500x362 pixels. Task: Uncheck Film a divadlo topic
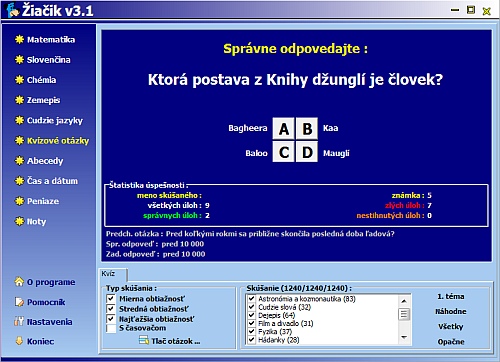tap(252, 323)
